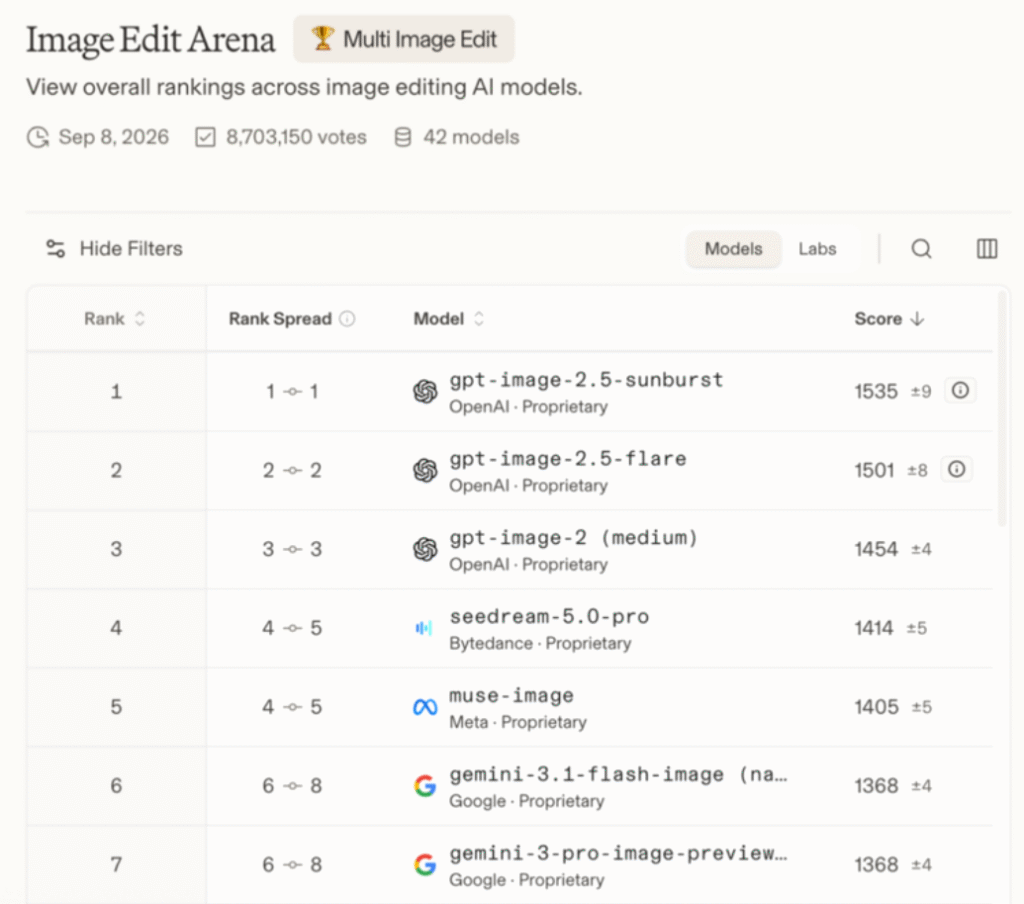This screenshot has height=904, width=1024.
Task: Click the filter sliders icon
Action: tap(56, 249)
